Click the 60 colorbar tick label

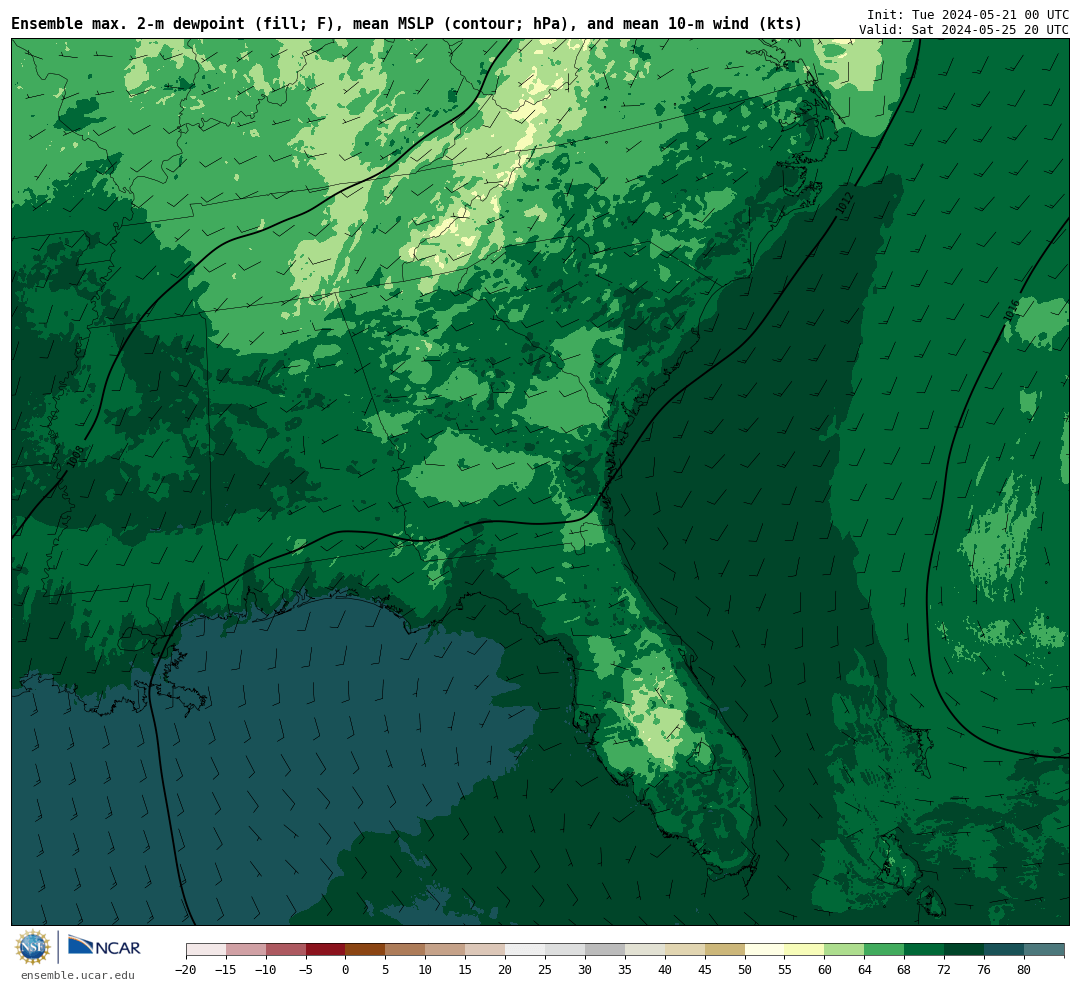825,969
